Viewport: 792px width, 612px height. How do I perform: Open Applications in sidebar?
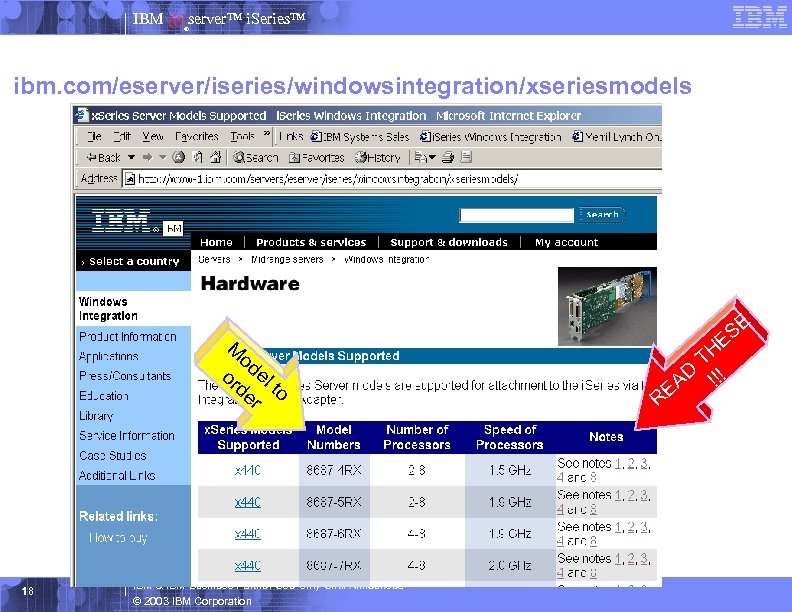click(x=109, y=356)
